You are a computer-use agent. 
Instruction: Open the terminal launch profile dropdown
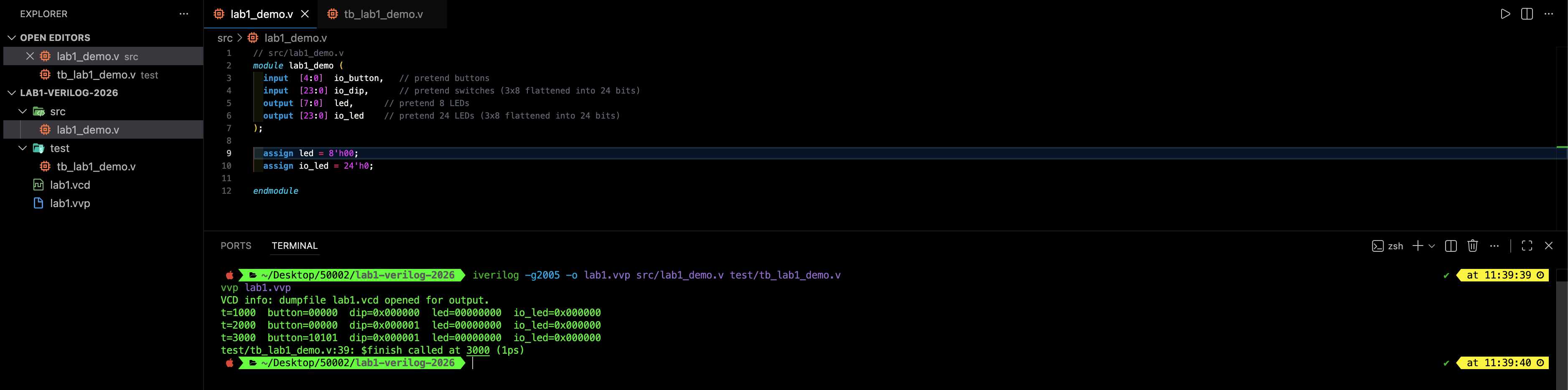click(1432, 246)
